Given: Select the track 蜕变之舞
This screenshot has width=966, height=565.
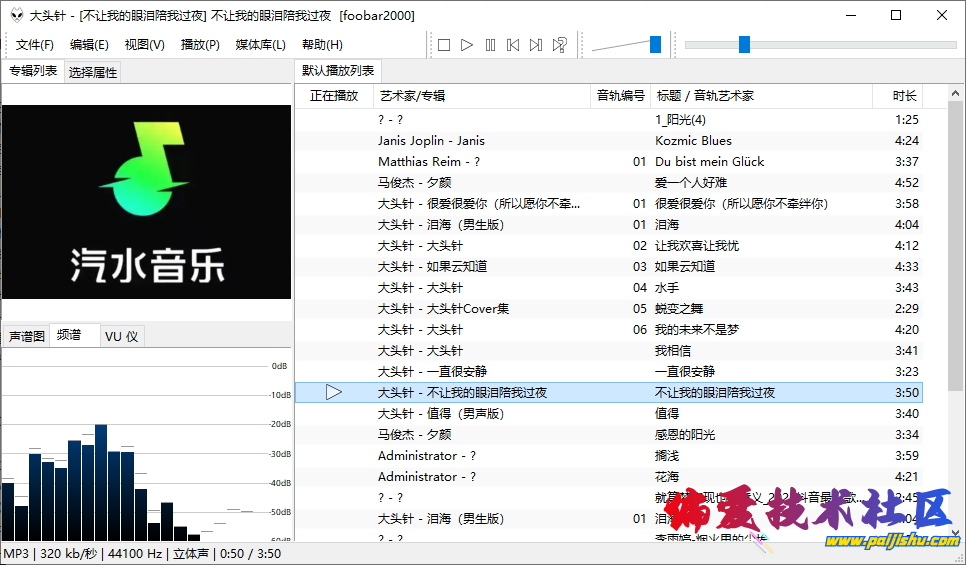Looking at the screenshot, I should (x=609, y=308).
